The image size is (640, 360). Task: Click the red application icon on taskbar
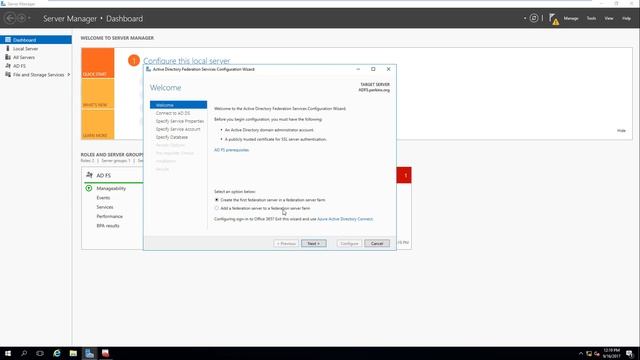tap(105, 353)
